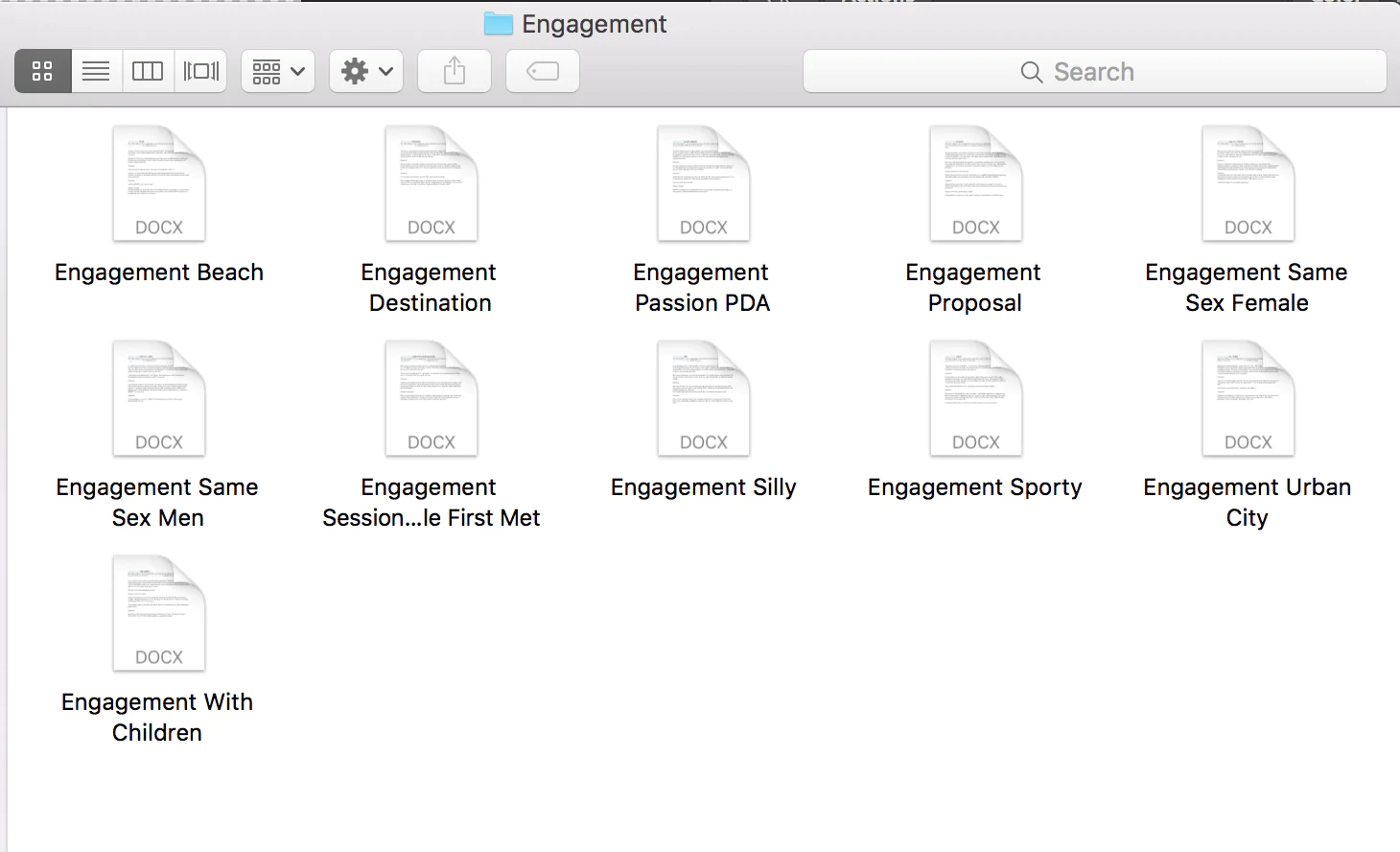This screenshot has width=1400, height=852.
Task: Select the Engagement Urban City document
Action: point(1248,398)
